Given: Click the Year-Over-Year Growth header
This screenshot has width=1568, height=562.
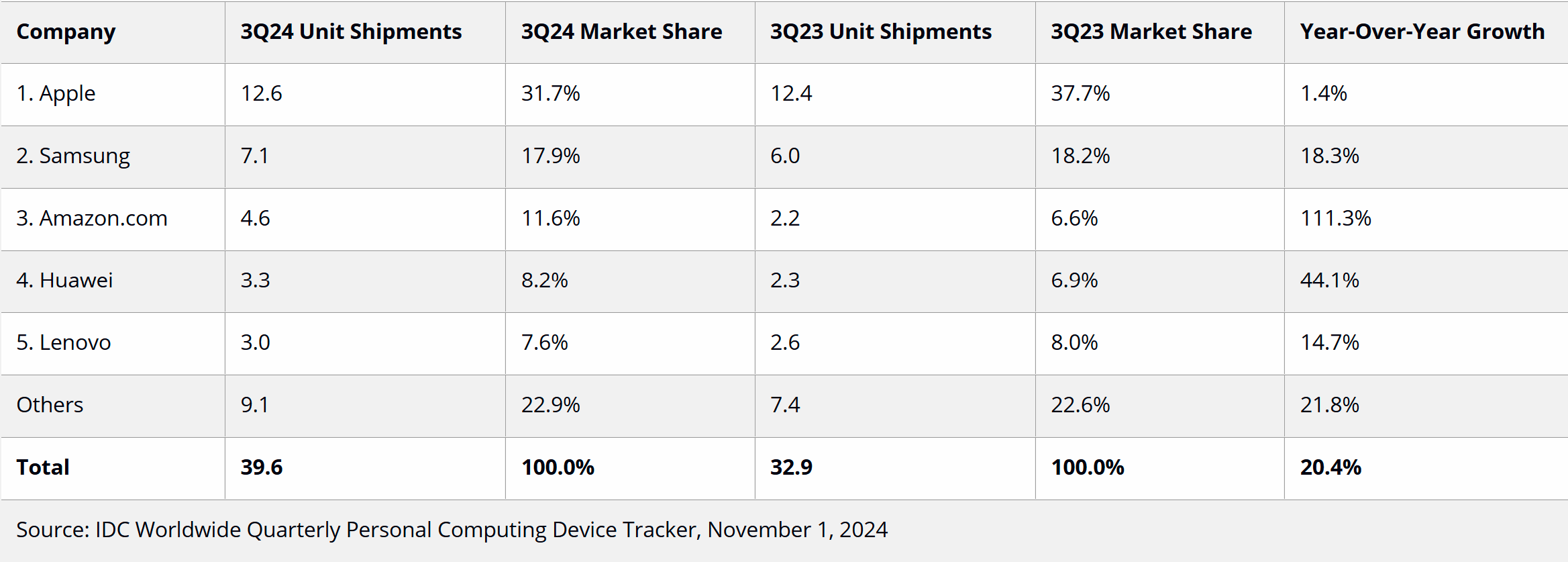Looking at the screenshot, I should click(x=1422, y=32).
